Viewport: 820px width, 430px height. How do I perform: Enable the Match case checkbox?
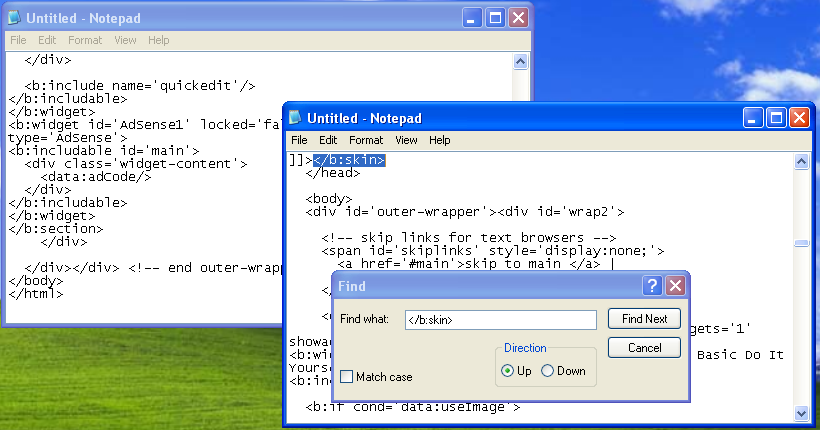(x=346, y=377)
